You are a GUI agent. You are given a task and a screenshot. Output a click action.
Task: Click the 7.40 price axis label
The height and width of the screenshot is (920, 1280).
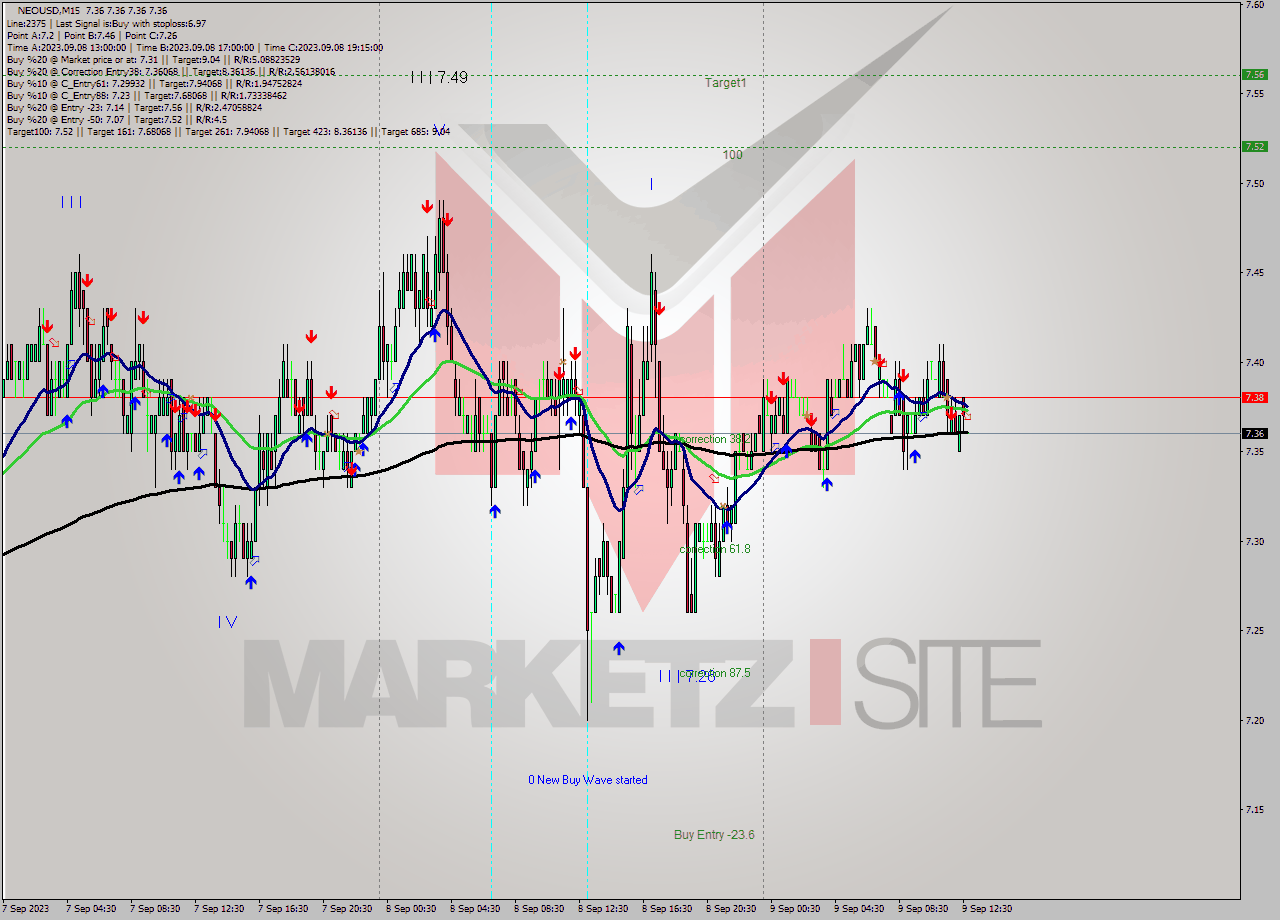(x=1255, y=363)
